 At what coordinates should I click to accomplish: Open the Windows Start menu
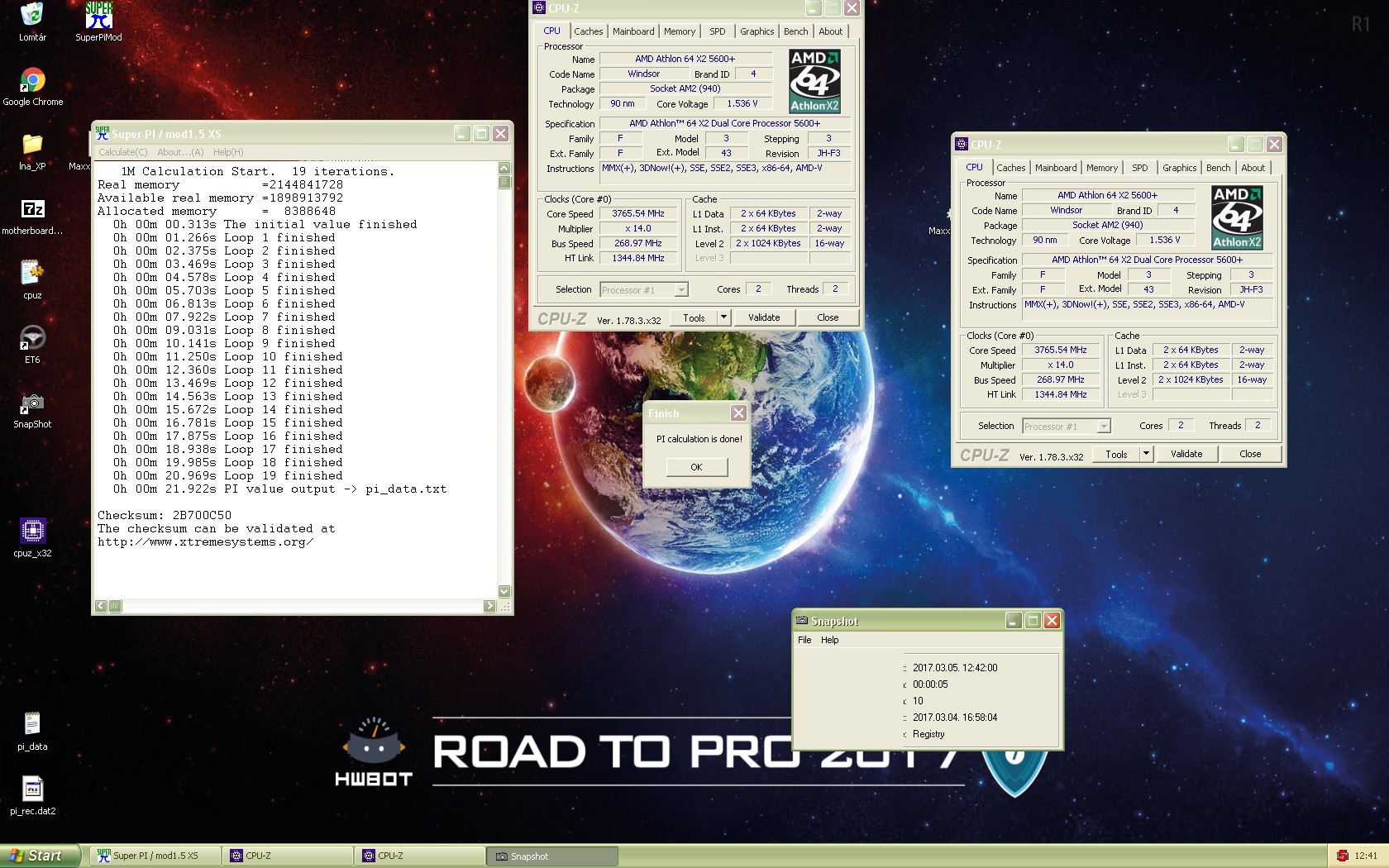point(40,856)
